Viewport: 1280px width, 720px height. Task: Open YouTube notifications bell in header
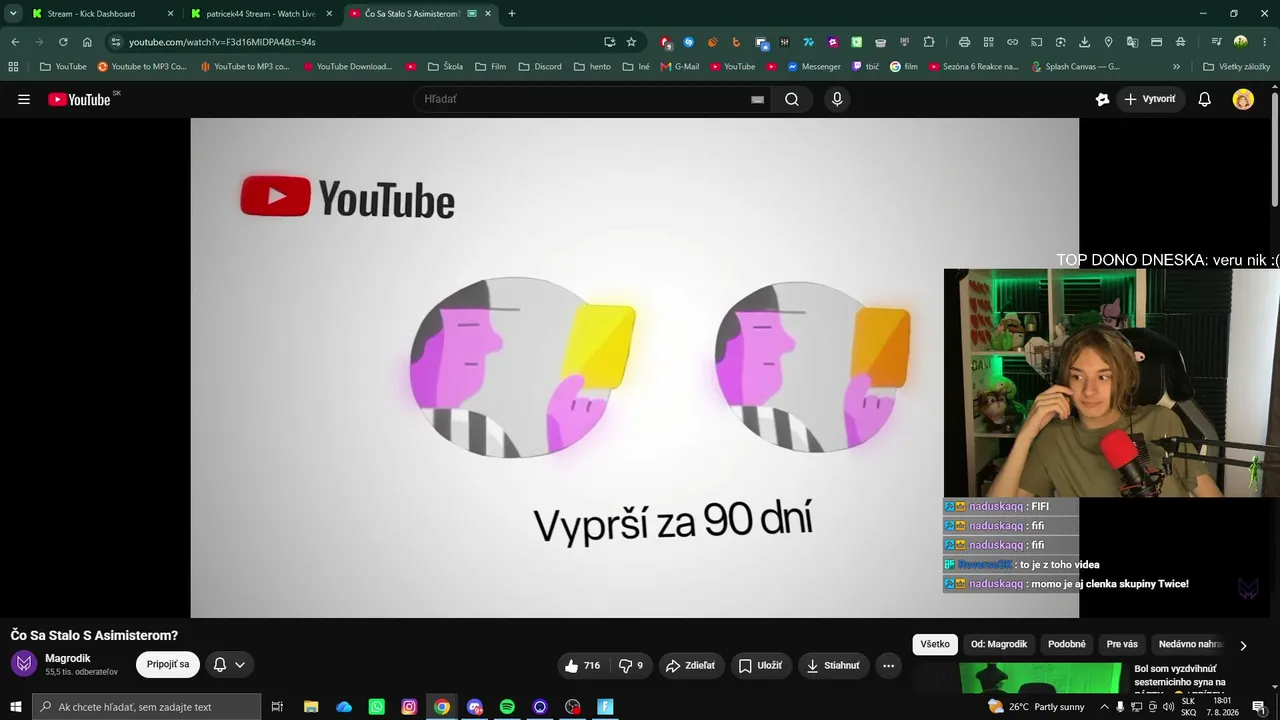click(1205, 99)
